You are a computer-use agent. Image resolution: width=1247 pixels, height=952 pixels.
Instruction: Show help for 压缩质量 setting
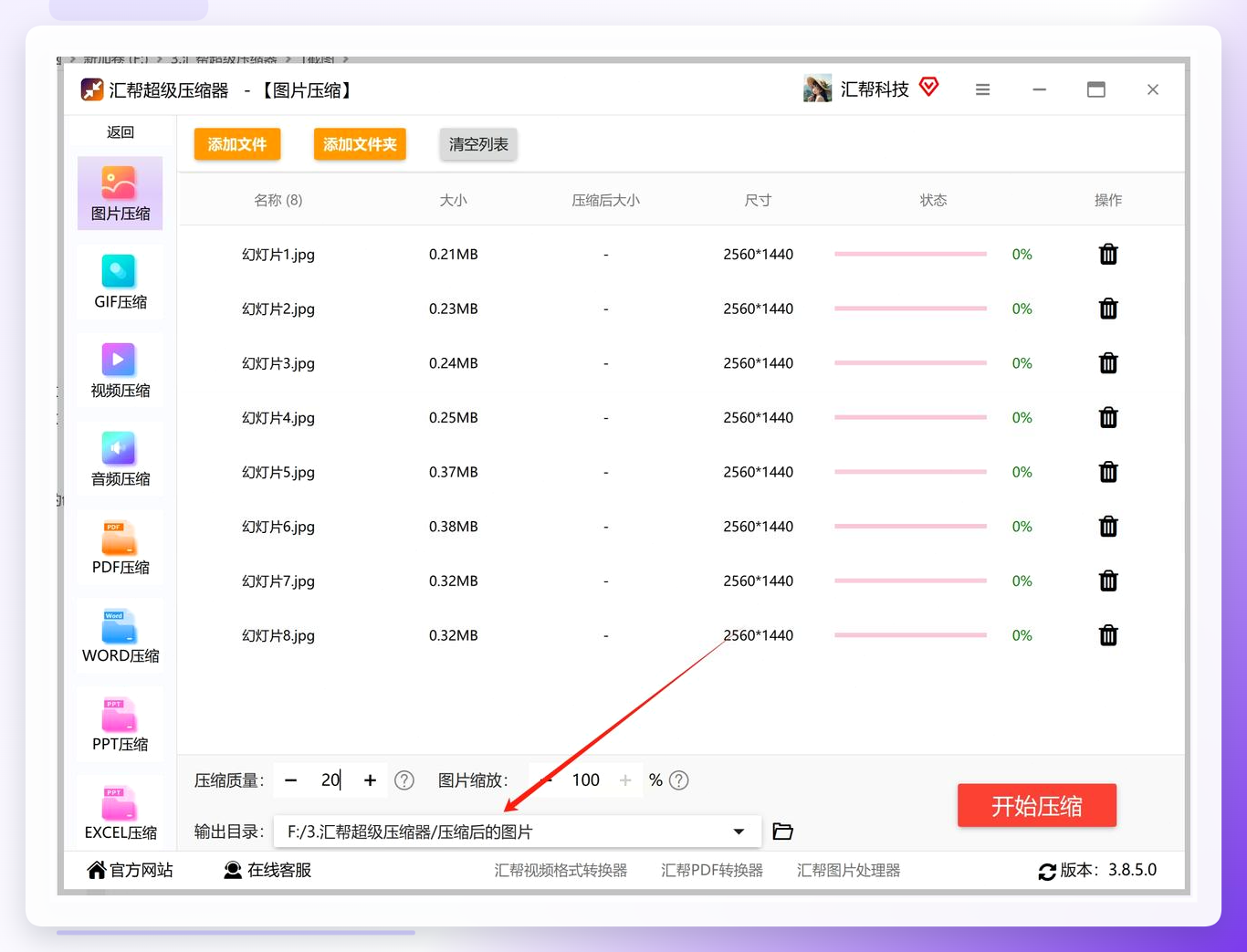coord(404,780)
